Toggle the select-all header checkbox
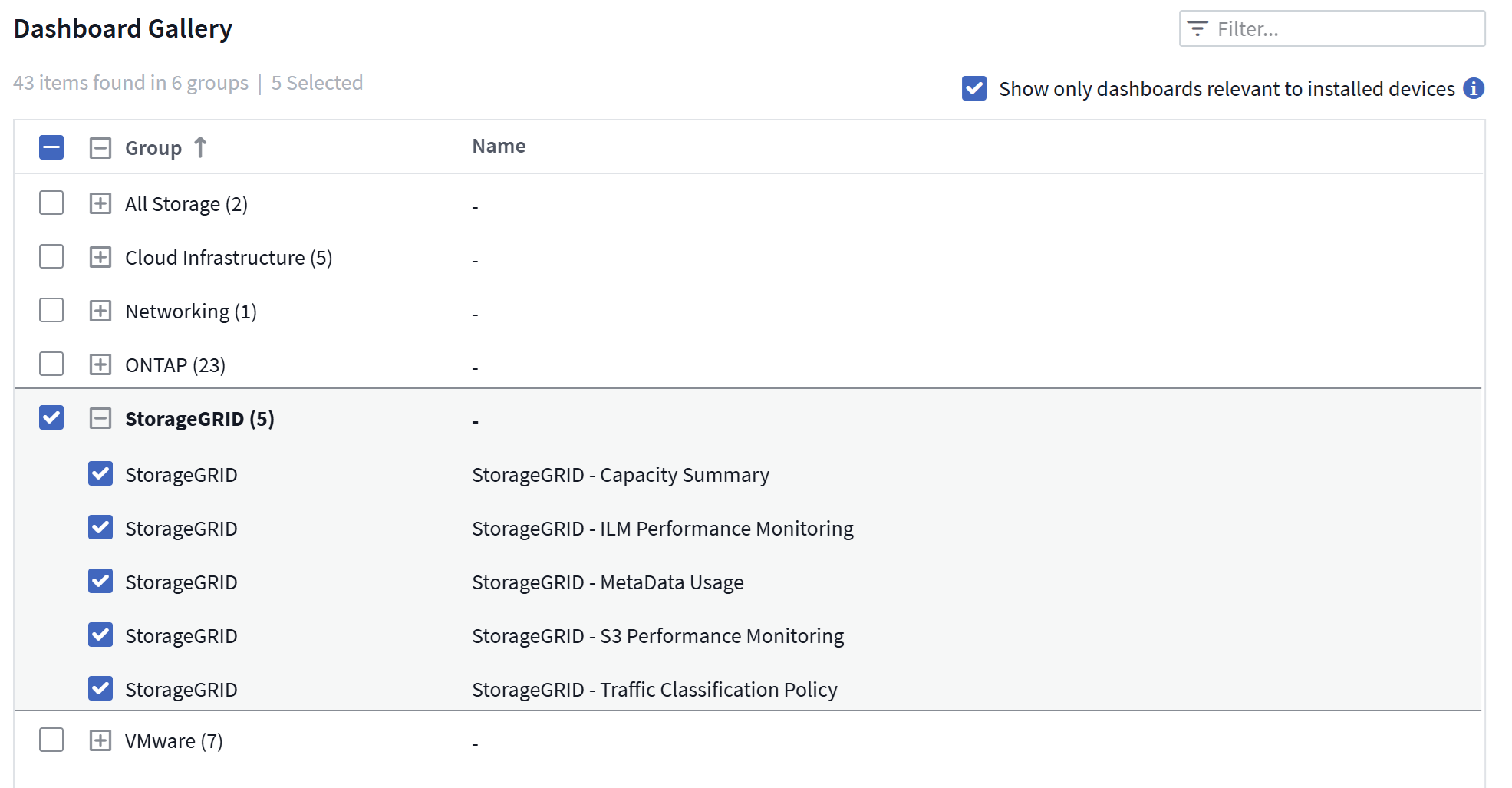Screen dimensions: 1512x788 51,147
